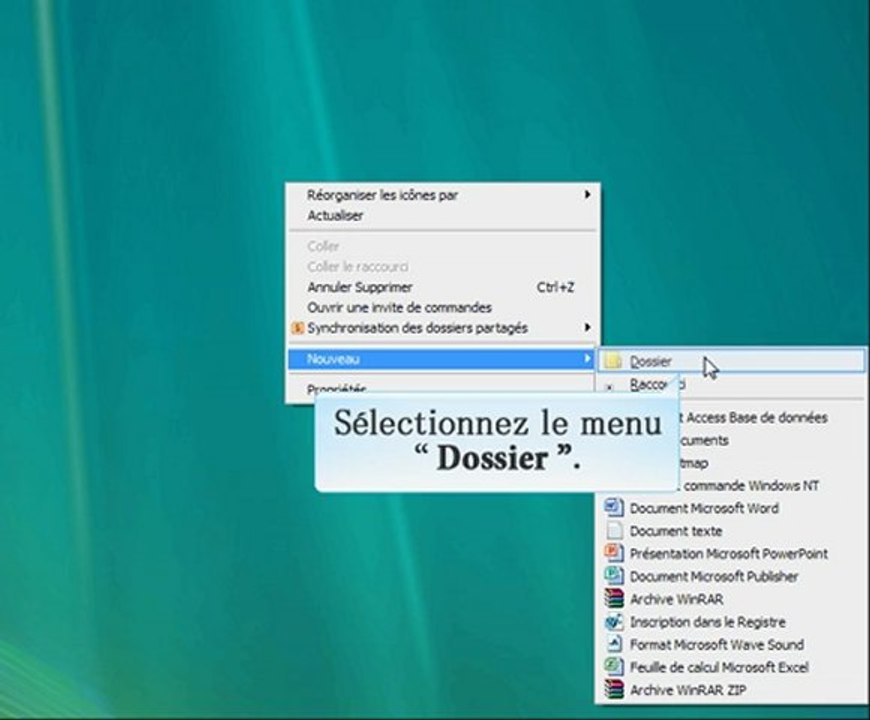
Task: Select Synchronisation des dossiers partagés
Action: click(442, 328)
